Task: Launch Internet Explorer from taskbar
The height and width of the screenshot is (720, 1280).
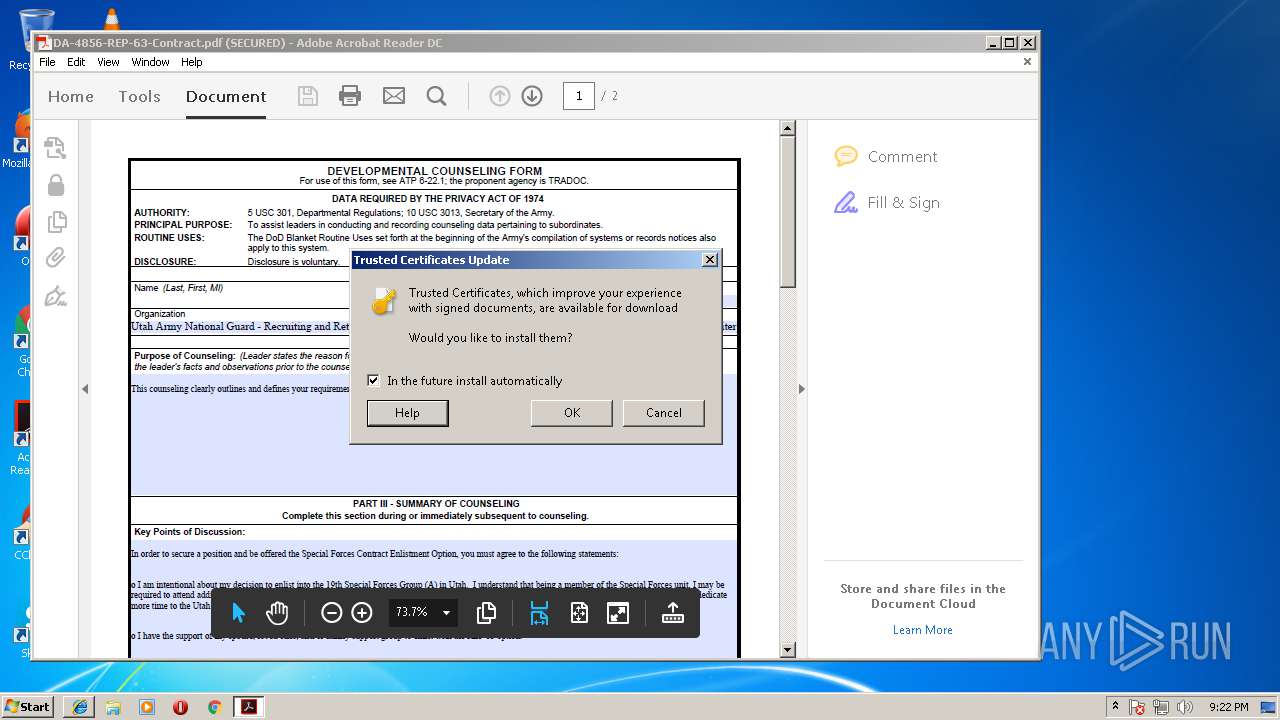Action: coord(80,707)
